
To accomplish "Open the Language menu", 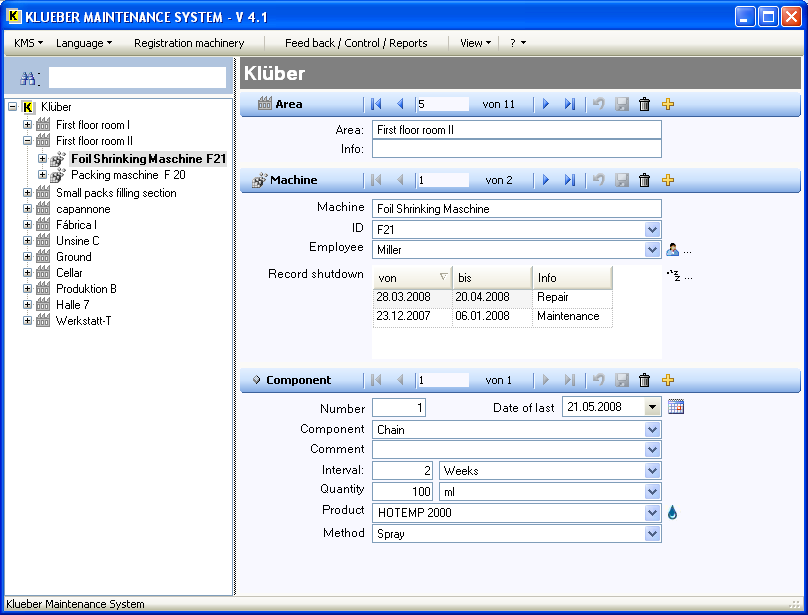I will coord(84,43).
